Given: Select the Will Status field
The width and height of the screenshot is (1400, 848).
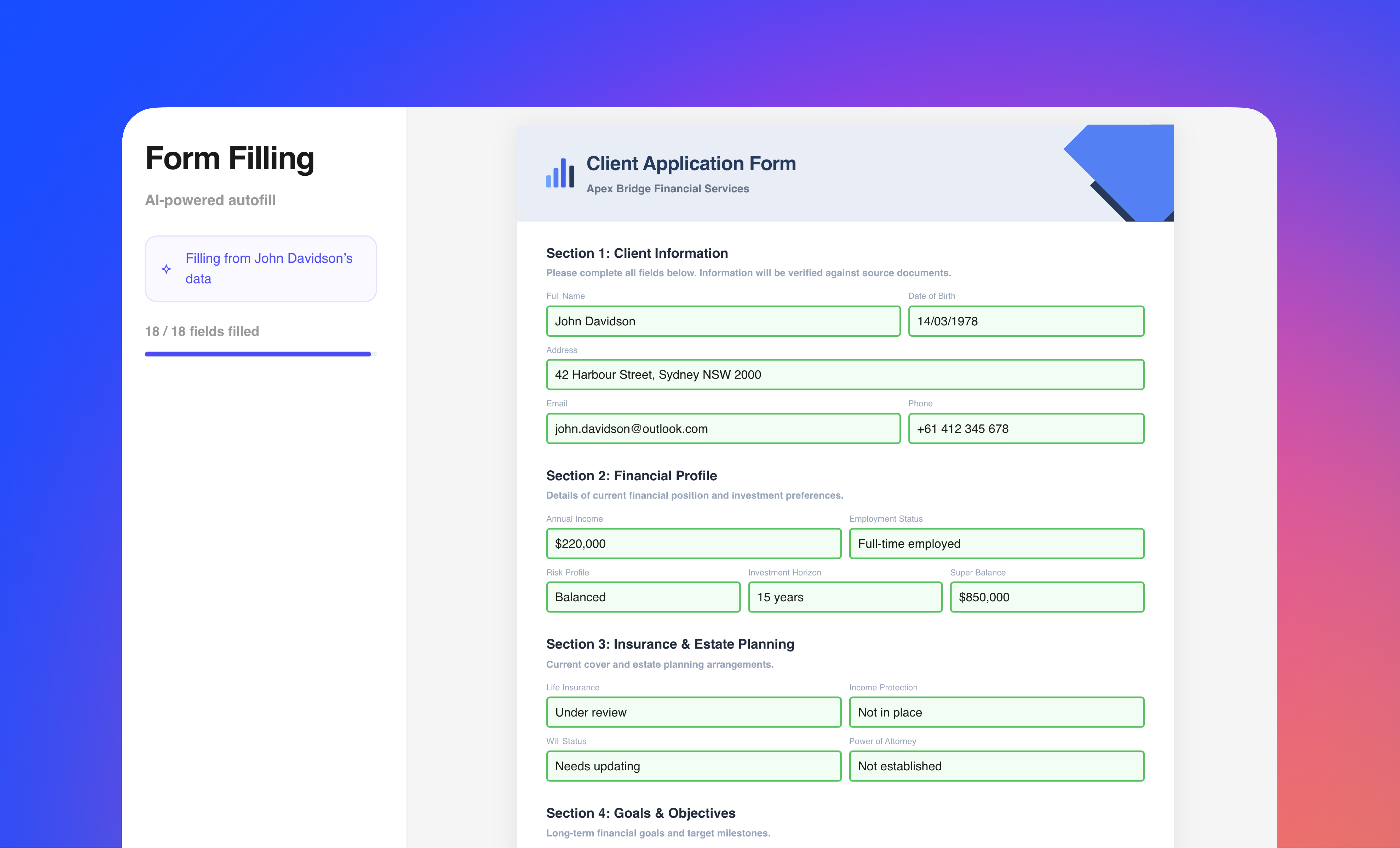Looking at the screenshot, I should click(693, 766).
